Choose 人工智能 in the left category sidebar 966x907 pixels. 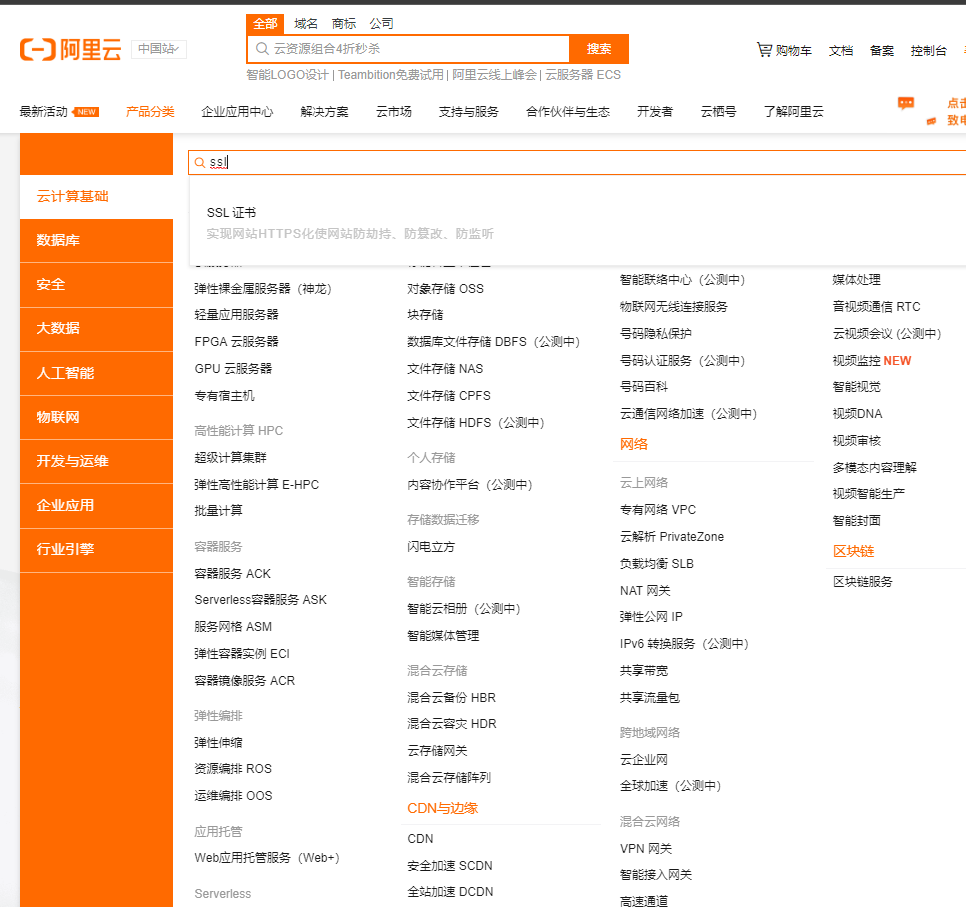[65, 373]
